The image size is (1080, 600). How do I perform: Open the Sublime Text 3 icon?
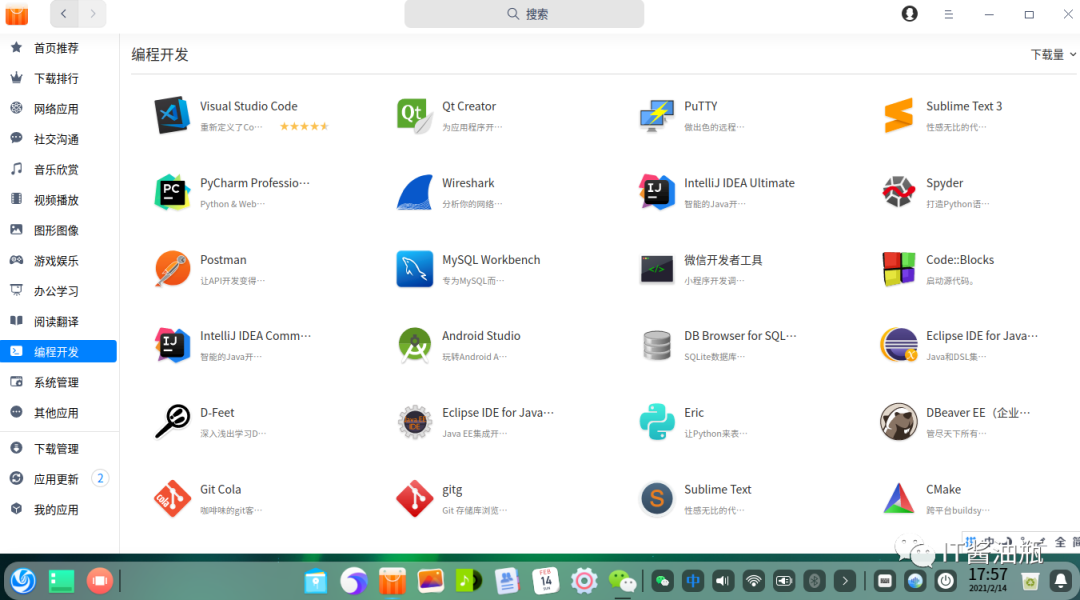pos(898,115)
